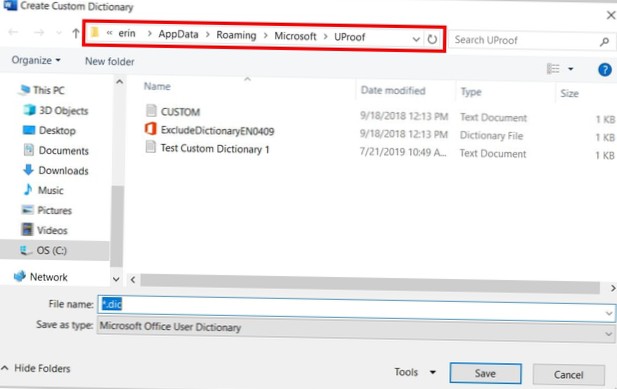Click navigation pane scroll-up arrow
This screenshot has height=389, width=617.
point(119,82)
